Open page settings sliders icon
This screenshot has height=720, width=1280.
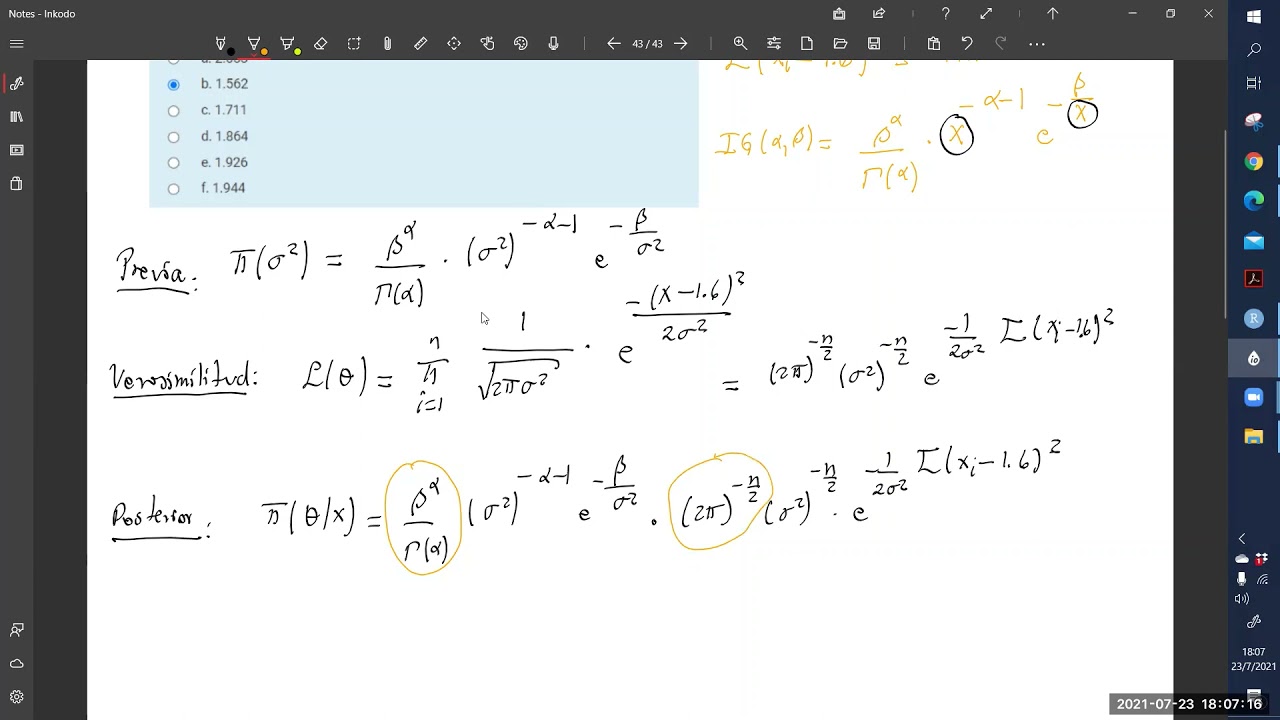click(x=774, y=44)
